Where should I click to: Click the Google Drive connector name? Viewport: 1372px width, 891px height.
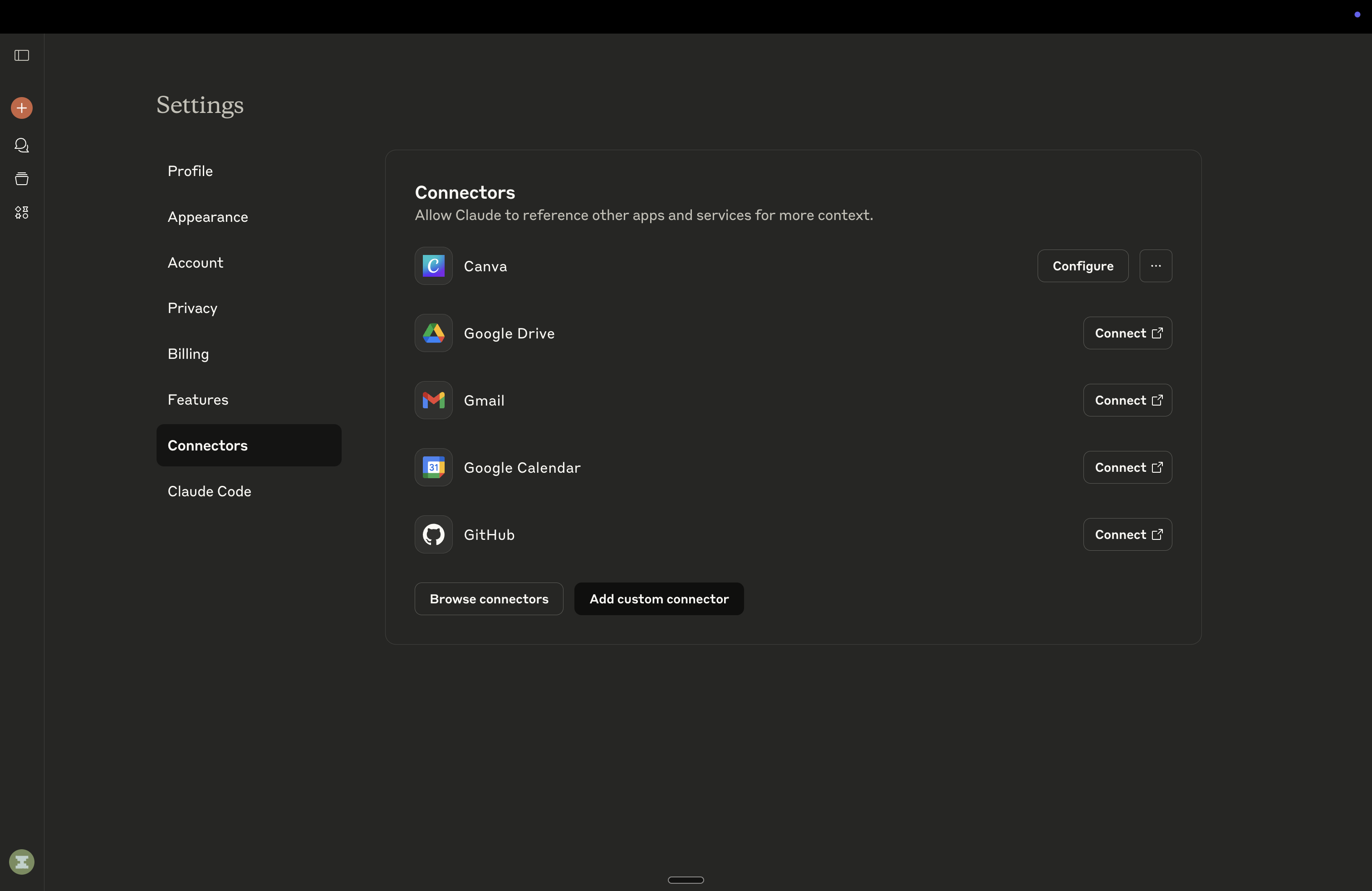pyautogui.click(x=509, y=333)
